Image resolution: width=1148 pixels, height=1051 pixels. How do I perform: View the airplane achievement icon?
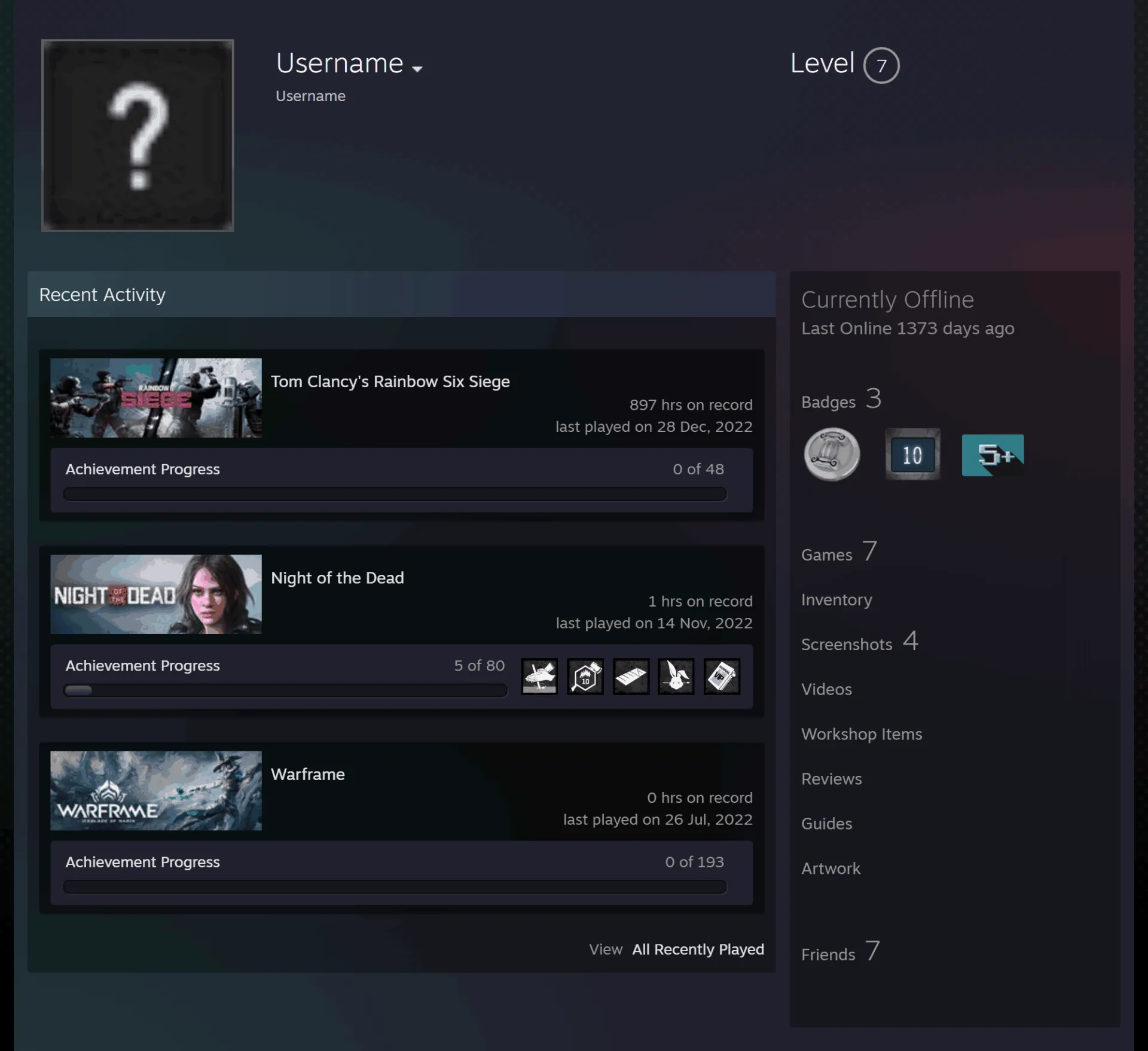point(539,677)
